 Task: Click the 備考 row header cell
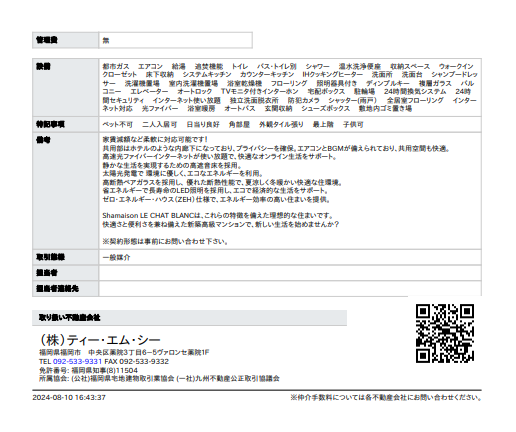click(x=65, y=191)
